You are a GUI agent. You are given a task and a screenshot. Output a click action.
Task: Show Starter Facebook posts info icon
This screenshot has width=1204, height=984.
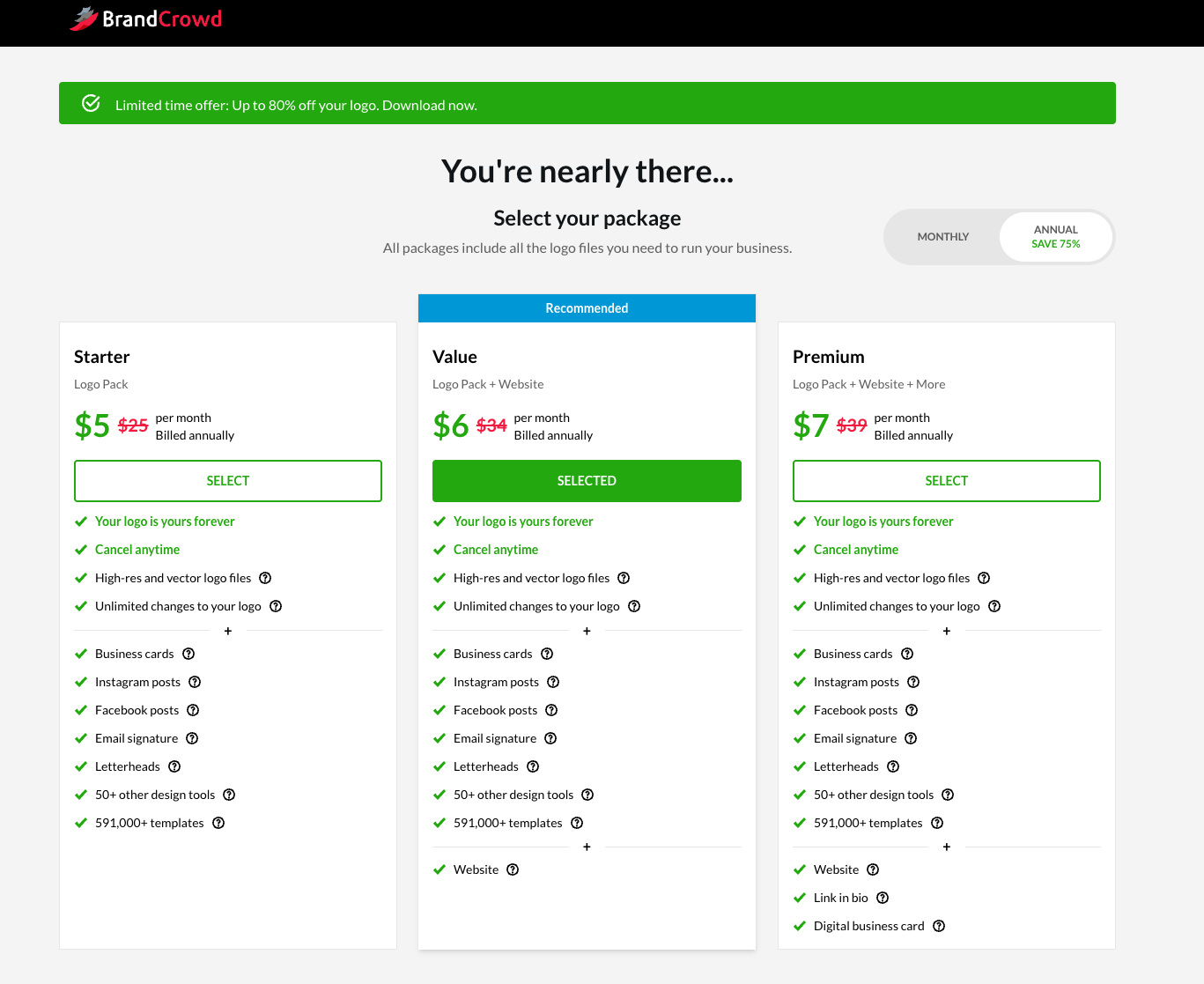point(193,710)
